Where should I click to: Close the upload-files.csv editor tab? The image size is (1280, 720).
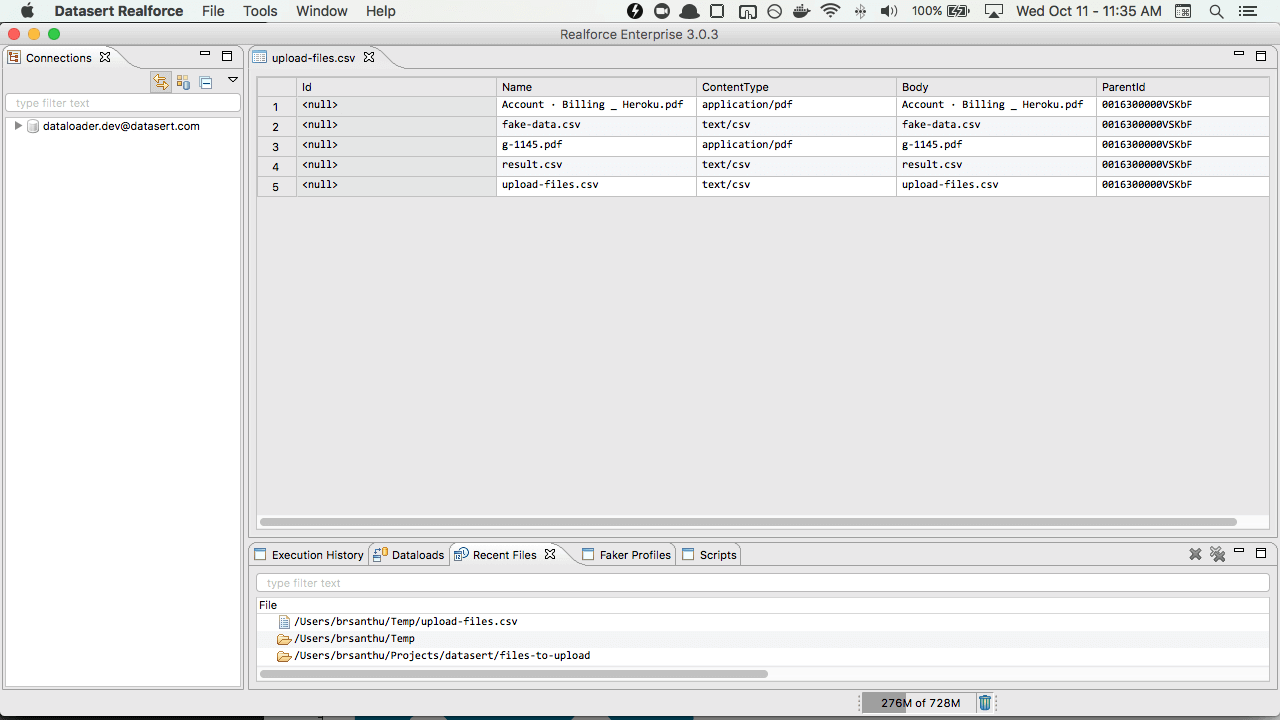pyautogui.click(x=368, y=57)
